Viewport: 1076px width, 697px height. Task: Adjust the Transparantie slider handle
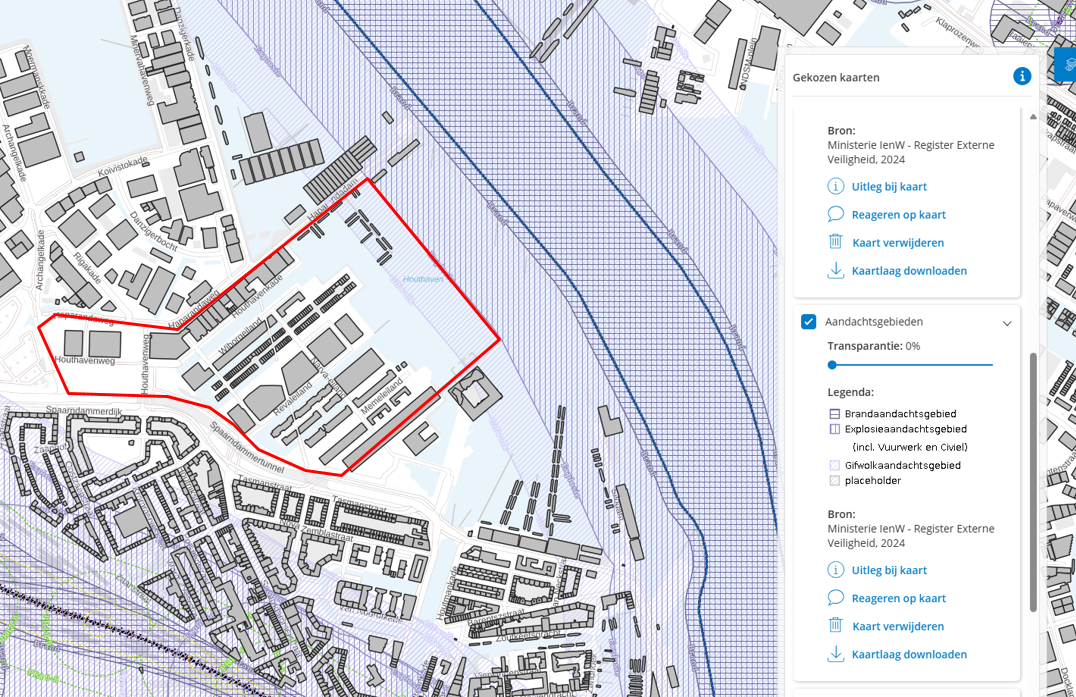click(832, 365)
